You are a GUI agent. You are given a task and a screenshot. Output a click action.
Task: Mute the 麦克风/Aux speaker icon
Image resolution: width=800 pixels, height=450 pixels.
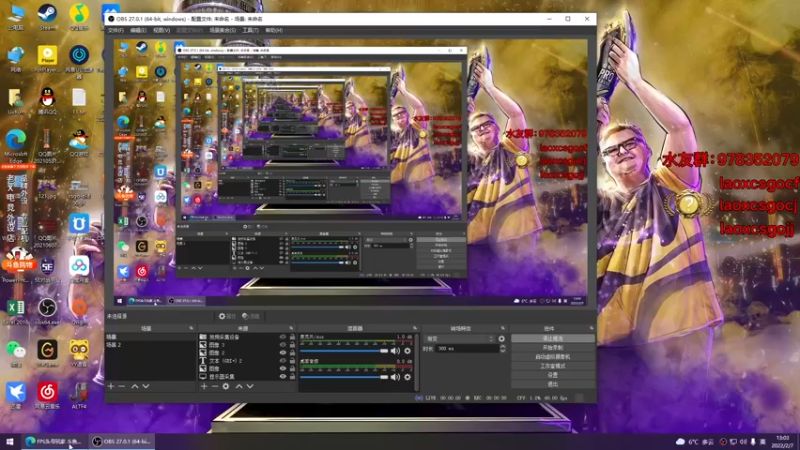pyautogui.click(x=395, y=351)
